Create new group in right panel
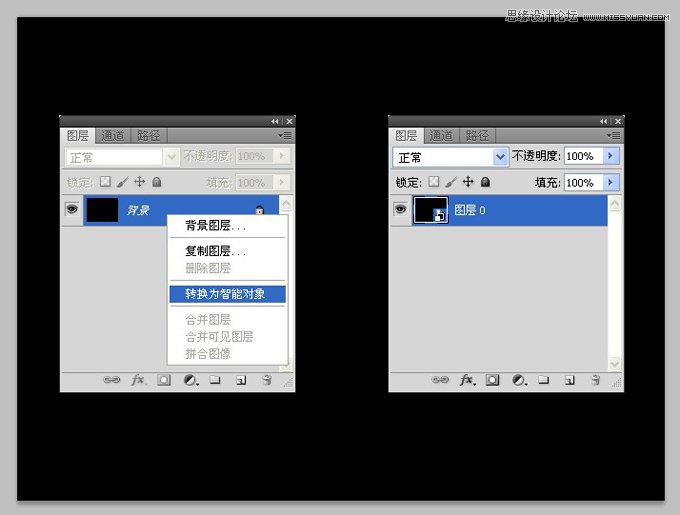Viewport: 680px width, 515px height. pyautogui.click(x=544, y=380)
